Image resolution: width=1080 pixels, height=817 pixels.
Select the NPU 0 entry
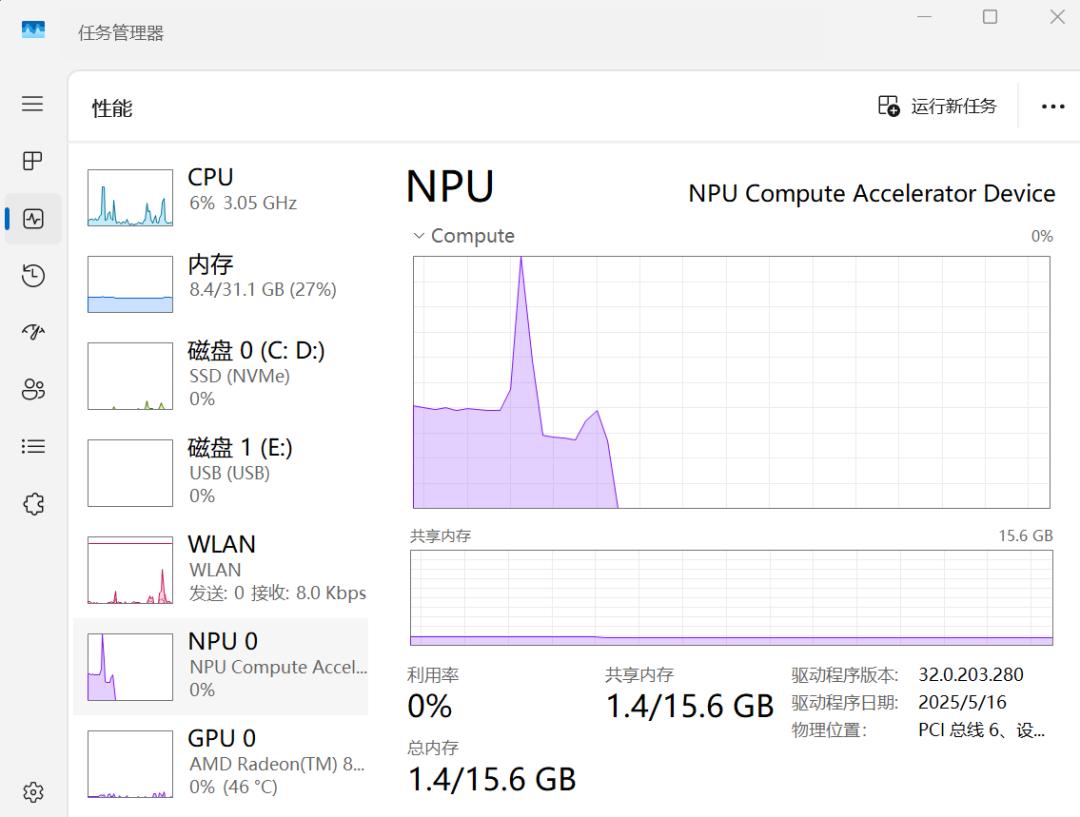pyautogui.click(x=220, y=667)
